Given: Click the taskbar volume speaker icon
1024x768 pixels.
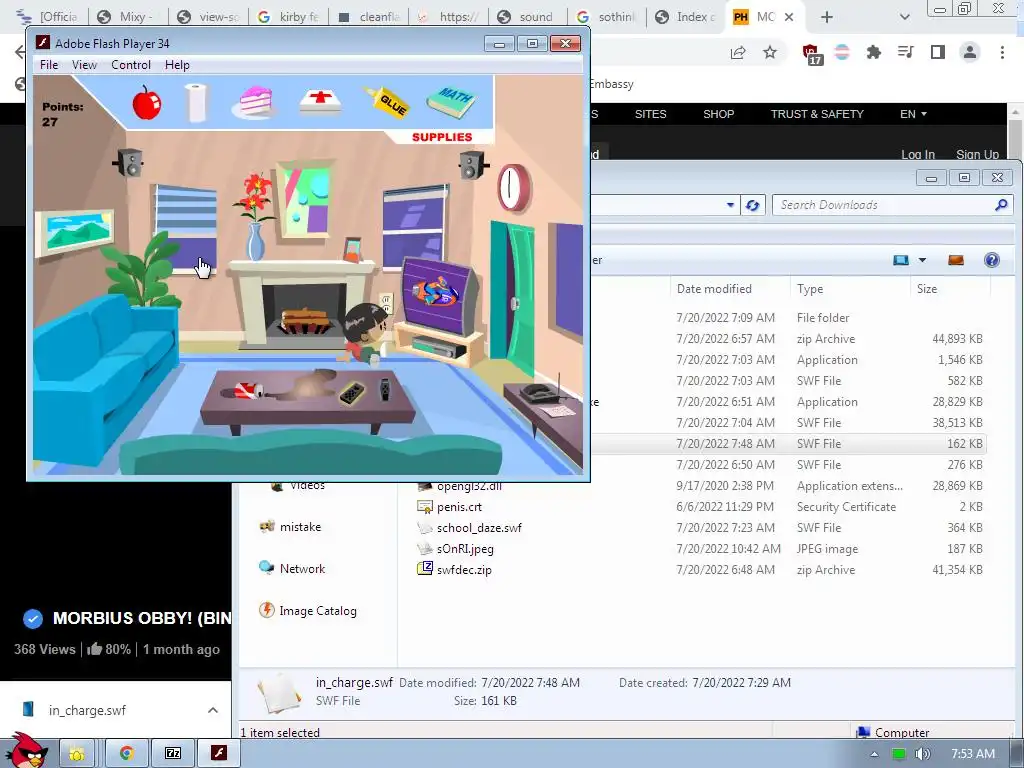Looking at the screenshot, I should [922, 754].
